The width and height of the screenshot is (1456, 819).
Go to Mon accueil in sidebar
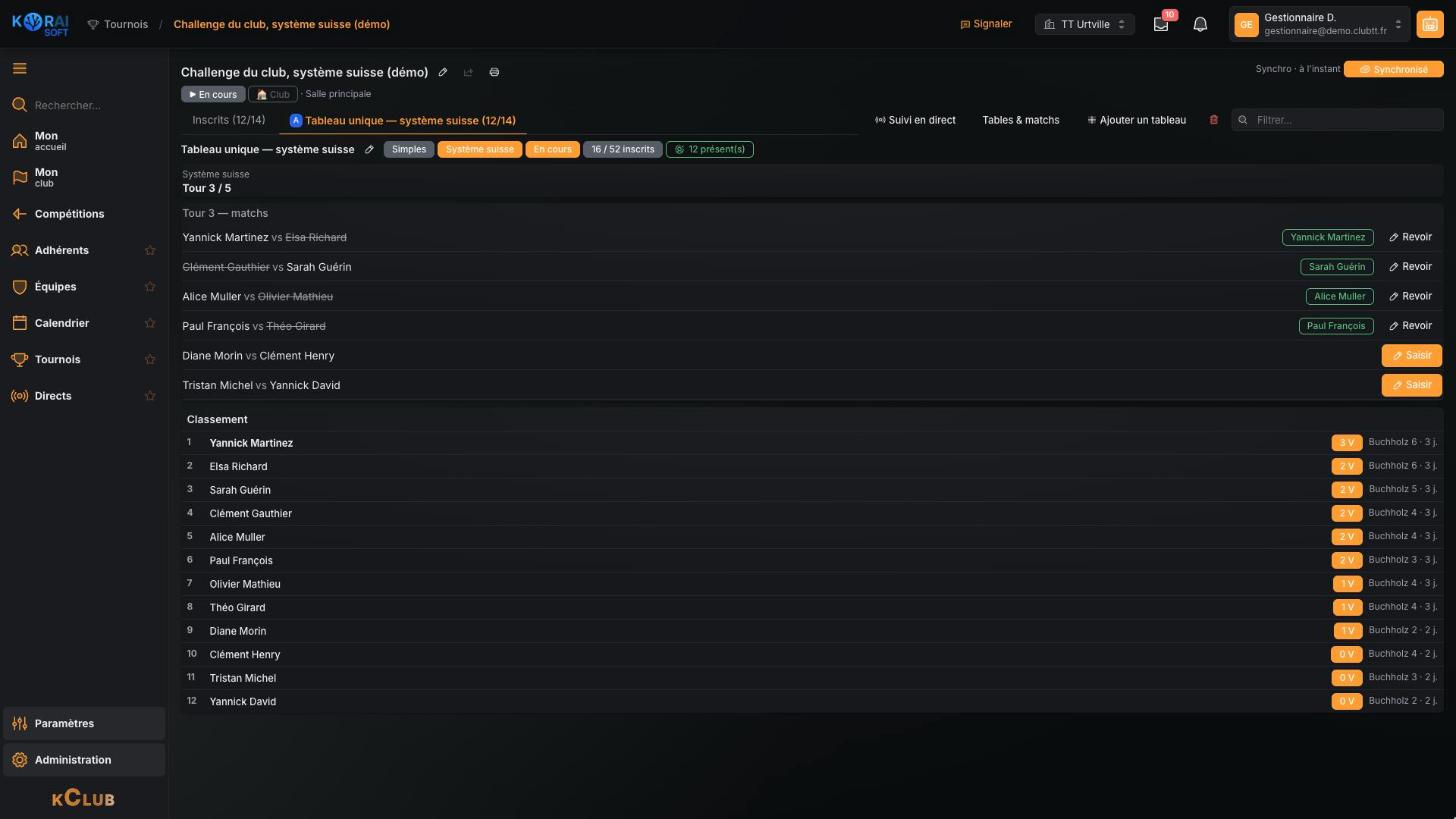pos(84,141)
